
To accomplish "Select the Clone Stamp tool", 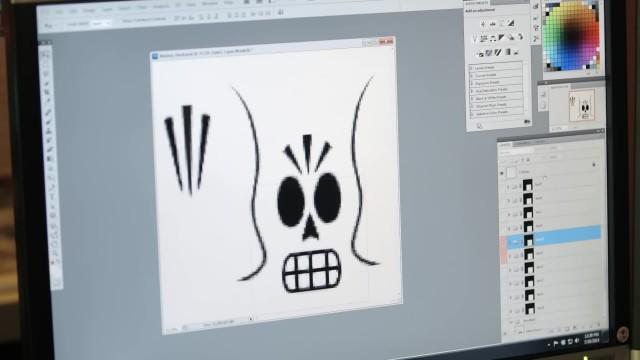I will [x=49, y=131].
